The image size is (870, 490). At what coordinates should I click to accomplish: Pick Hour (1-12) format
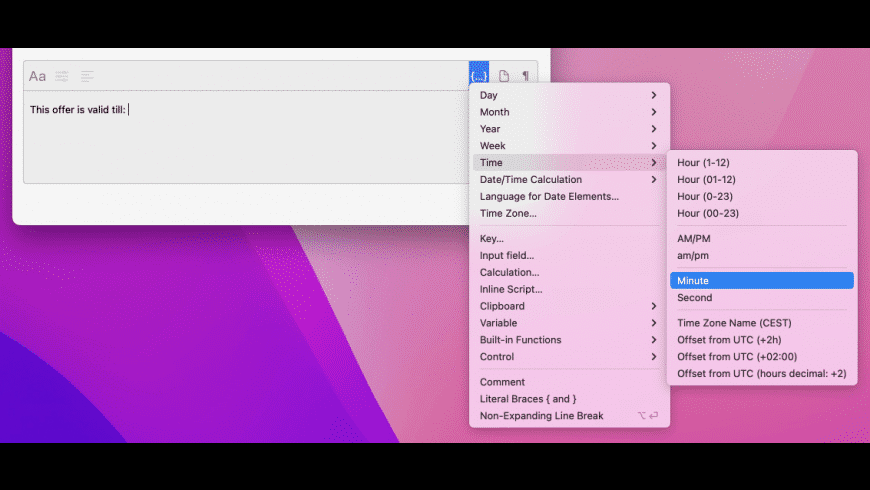coord(762,163)
